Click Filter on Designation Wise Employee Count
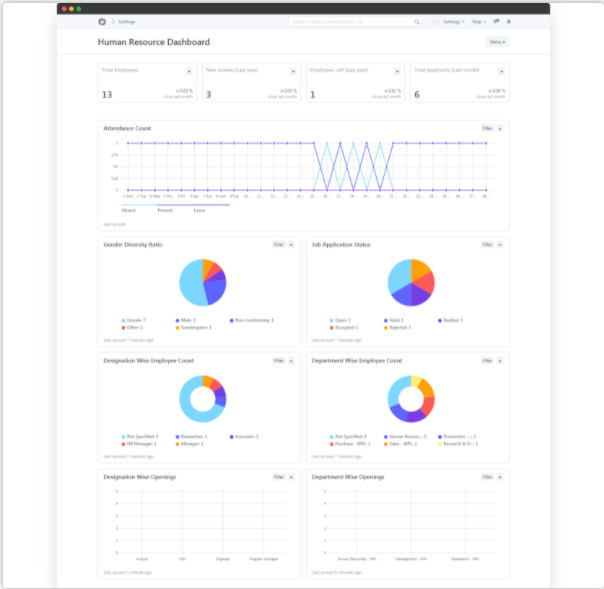The width and height of the screenshot is (604, 589). pyautogui.click(x=279, y=360)
